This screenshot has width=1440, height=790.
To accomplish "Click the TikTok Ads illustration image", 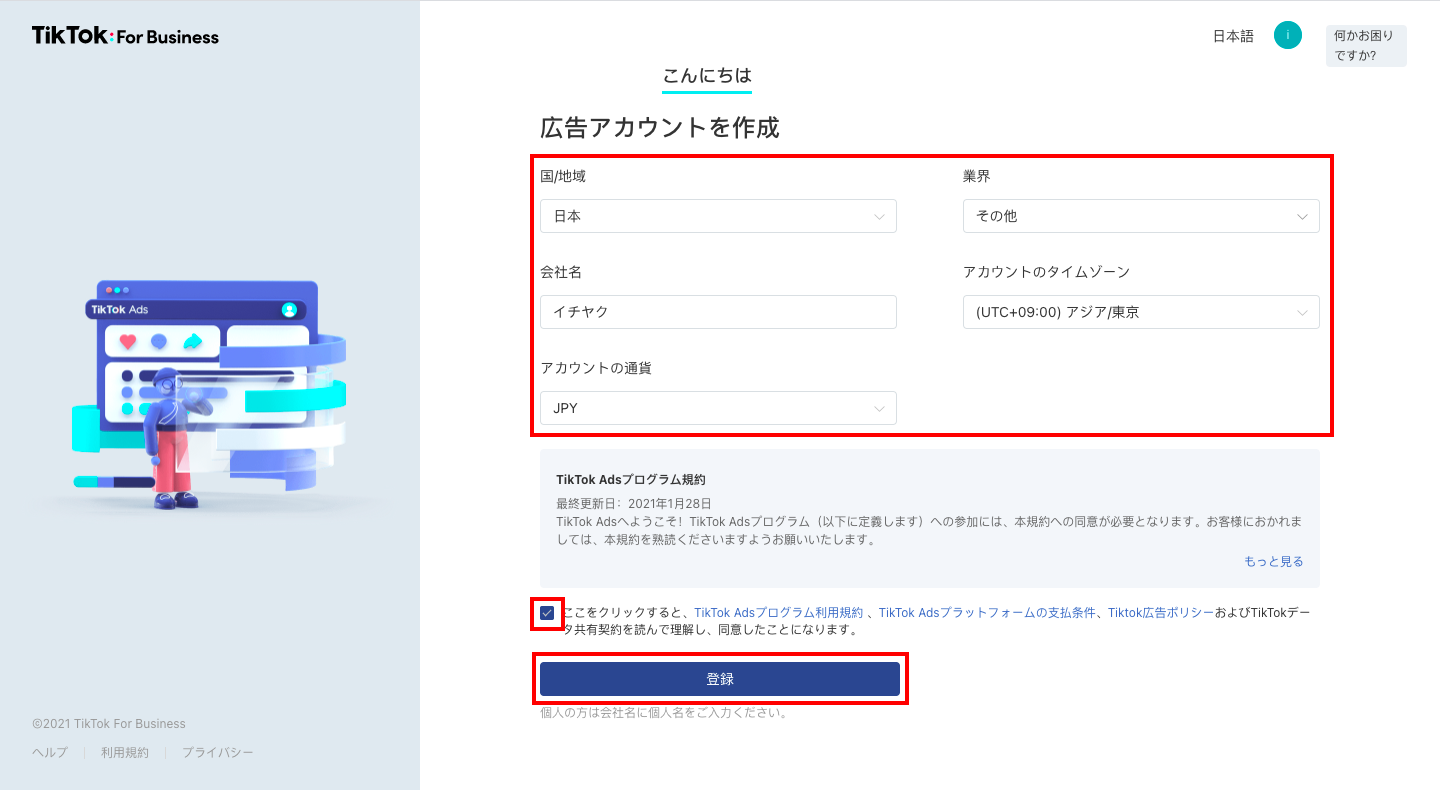I will pyautogui.click(x=210, y=395).
